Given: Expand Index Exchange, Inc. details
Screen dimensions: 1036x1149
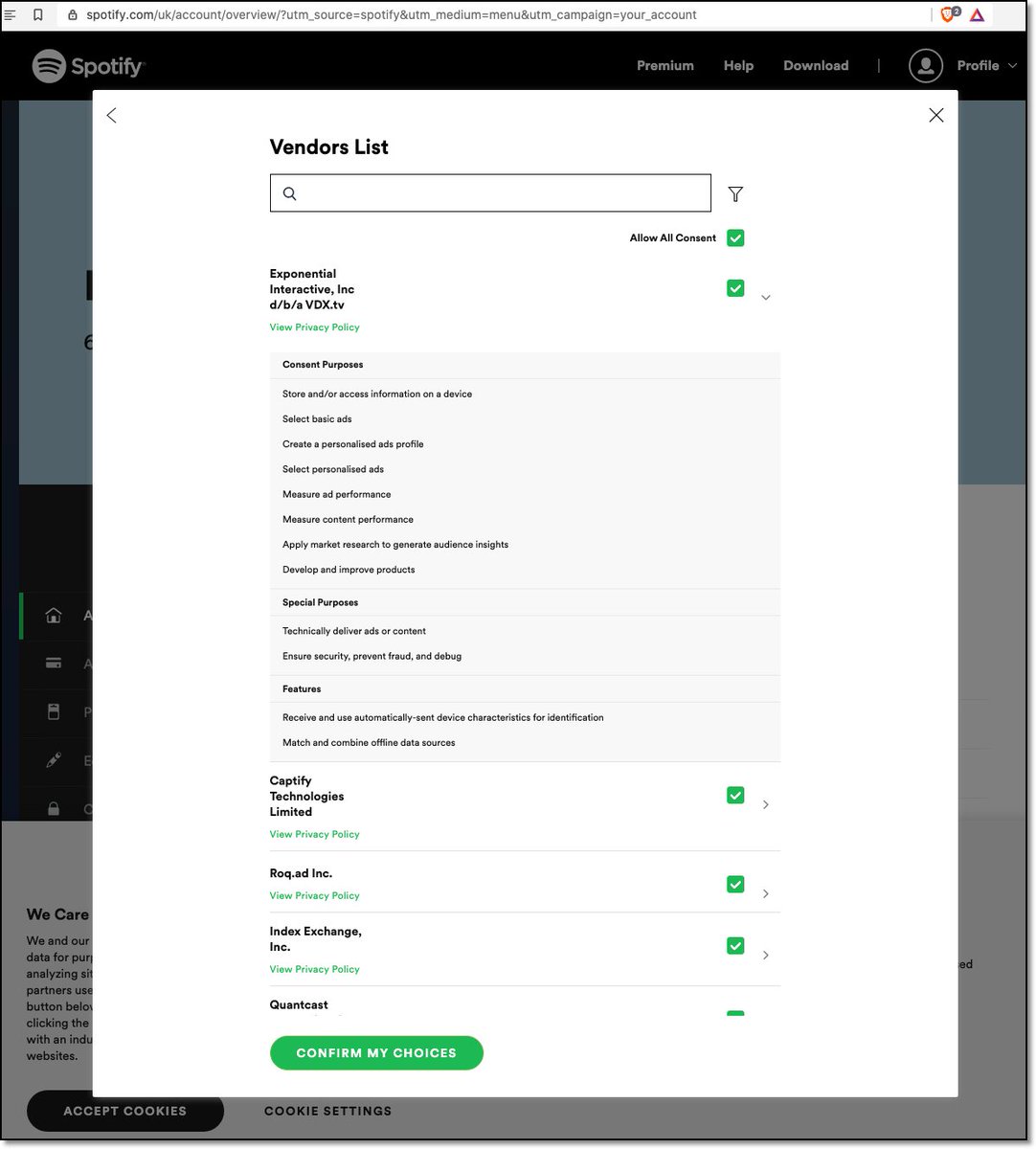Looking at the screenshot, I should pos(765,955).
